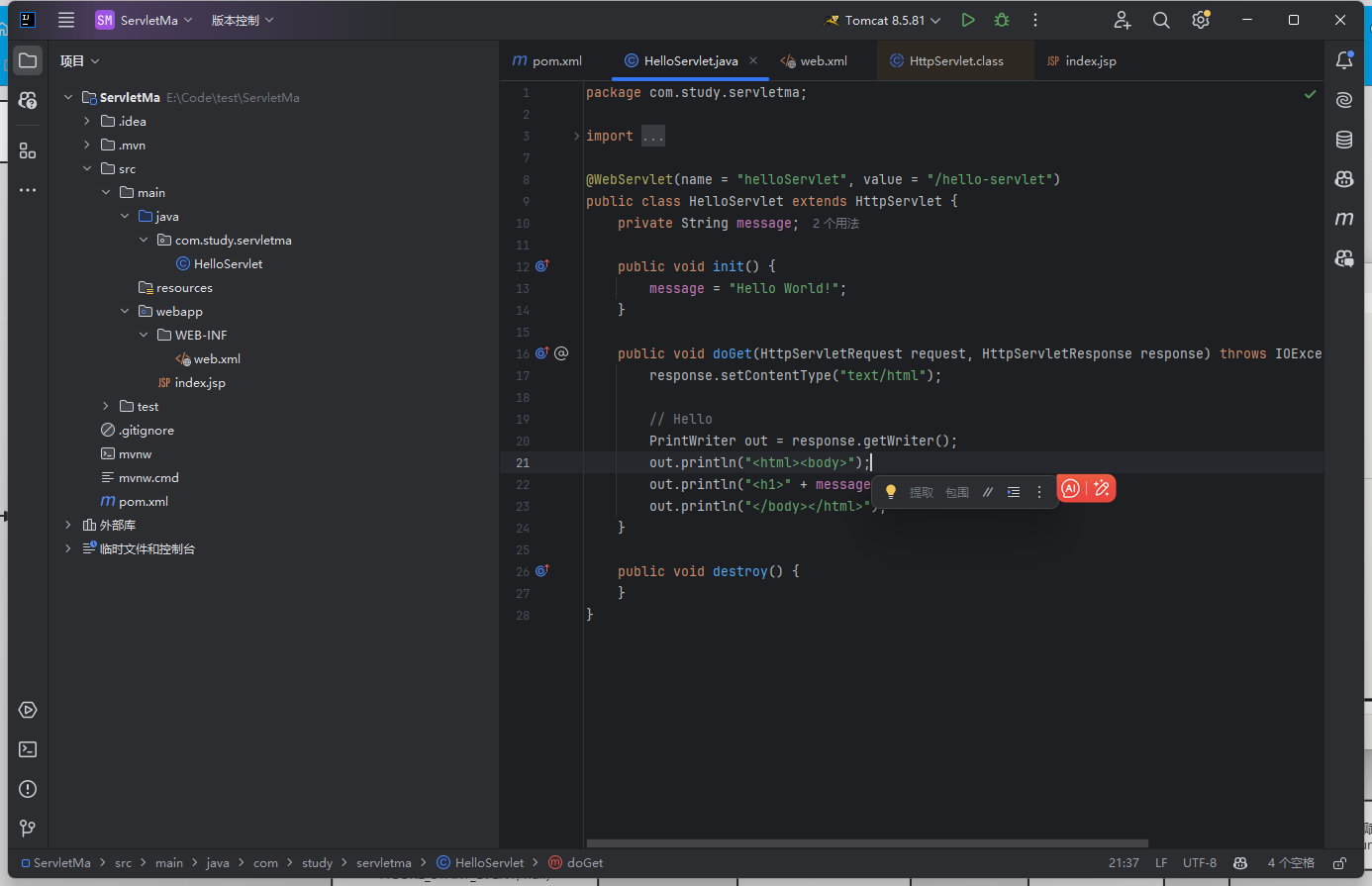This screenshot has height=886, width=1372.
Task: Click the gutter @ icon on line 16
Action: [561, 353]
